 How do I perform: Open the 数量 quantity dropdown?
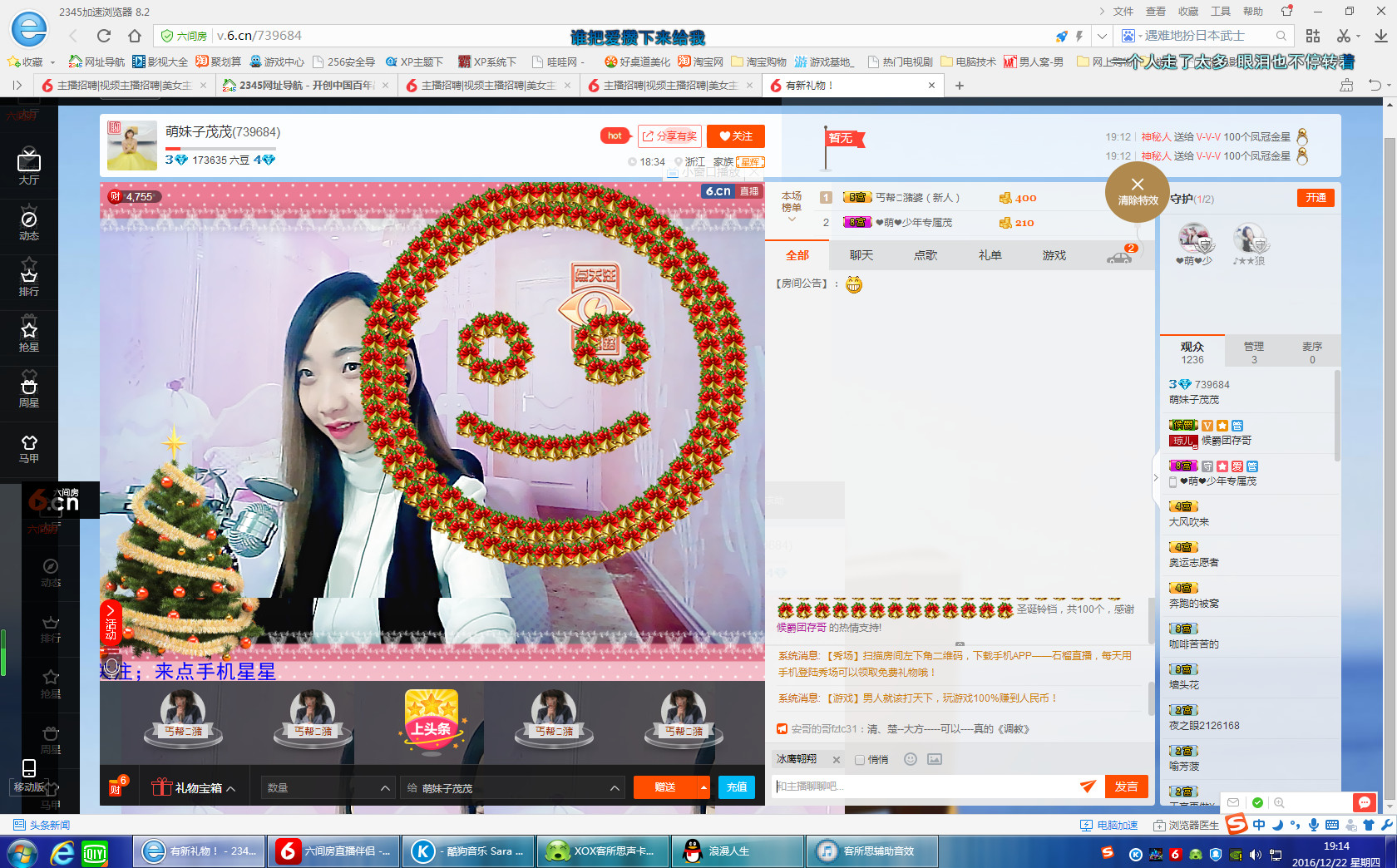[328, 787]
